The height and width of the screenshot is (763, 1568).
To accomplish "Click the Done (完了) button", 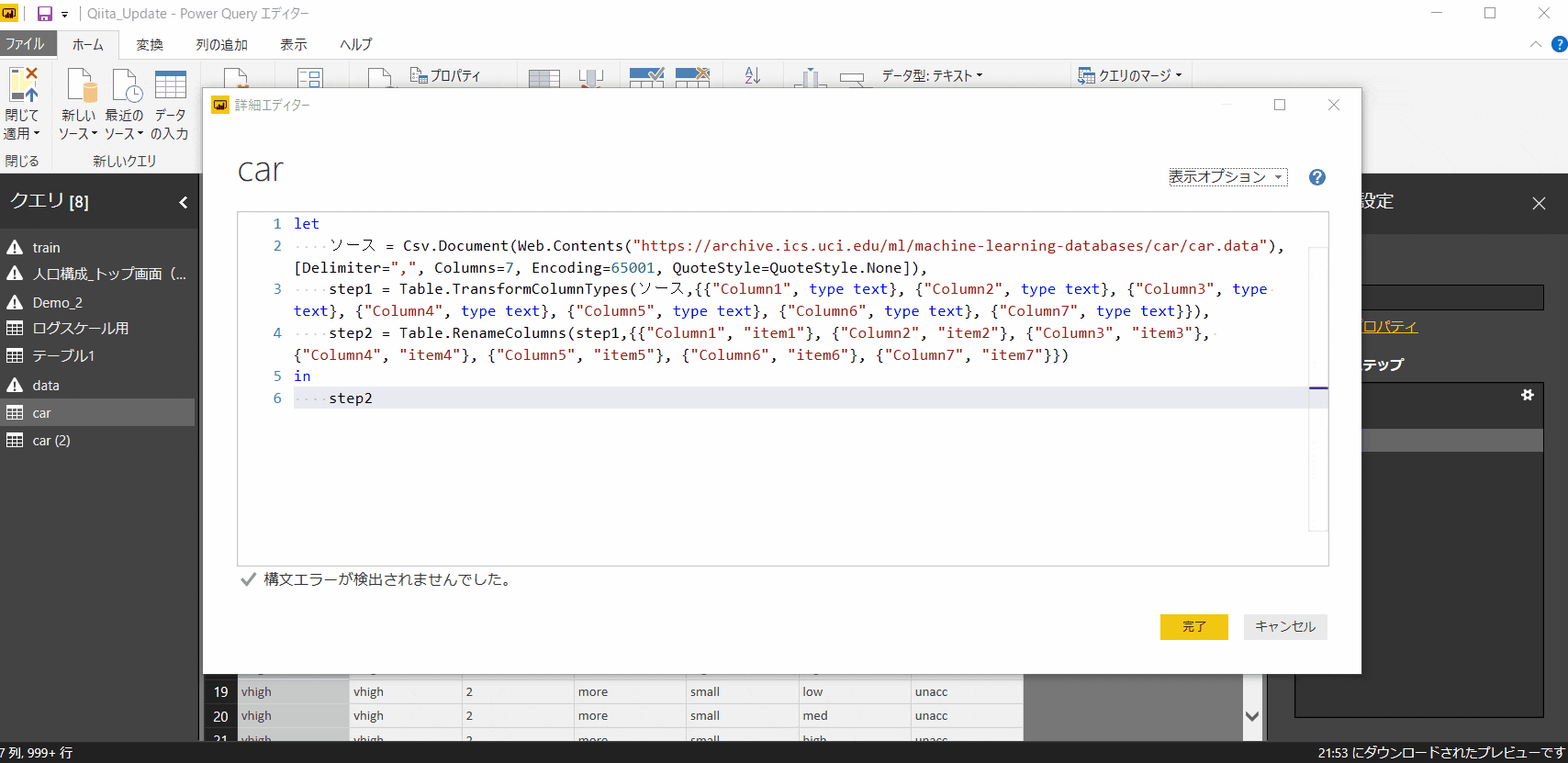I will [x=1194, y=627].
